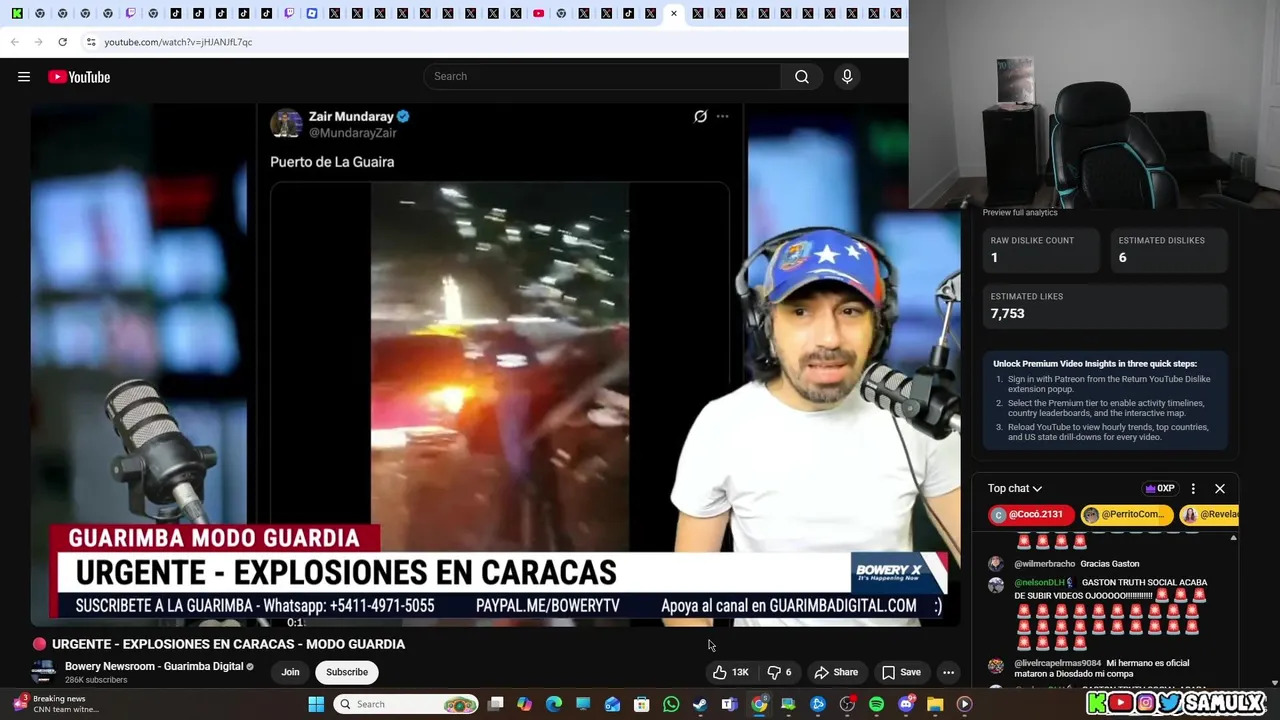This screenshot has width=1280, height=720.
Task: Select the Estimated Likes 7,753 card
Action: pyautogui.click(x=1104, y=306)
